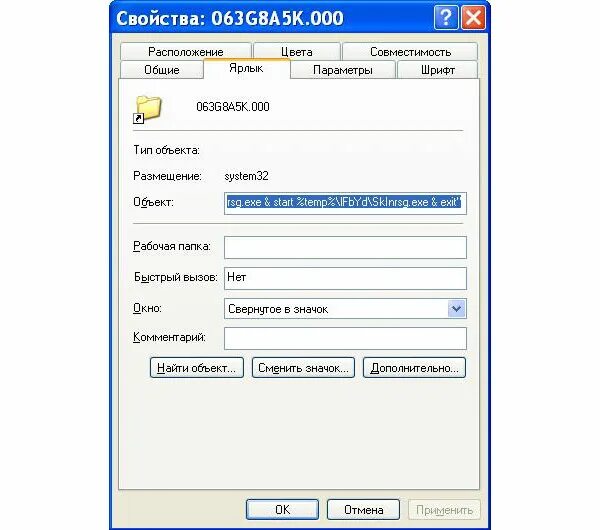
Task: Click the Отмена button
Action: pos(364,509)
